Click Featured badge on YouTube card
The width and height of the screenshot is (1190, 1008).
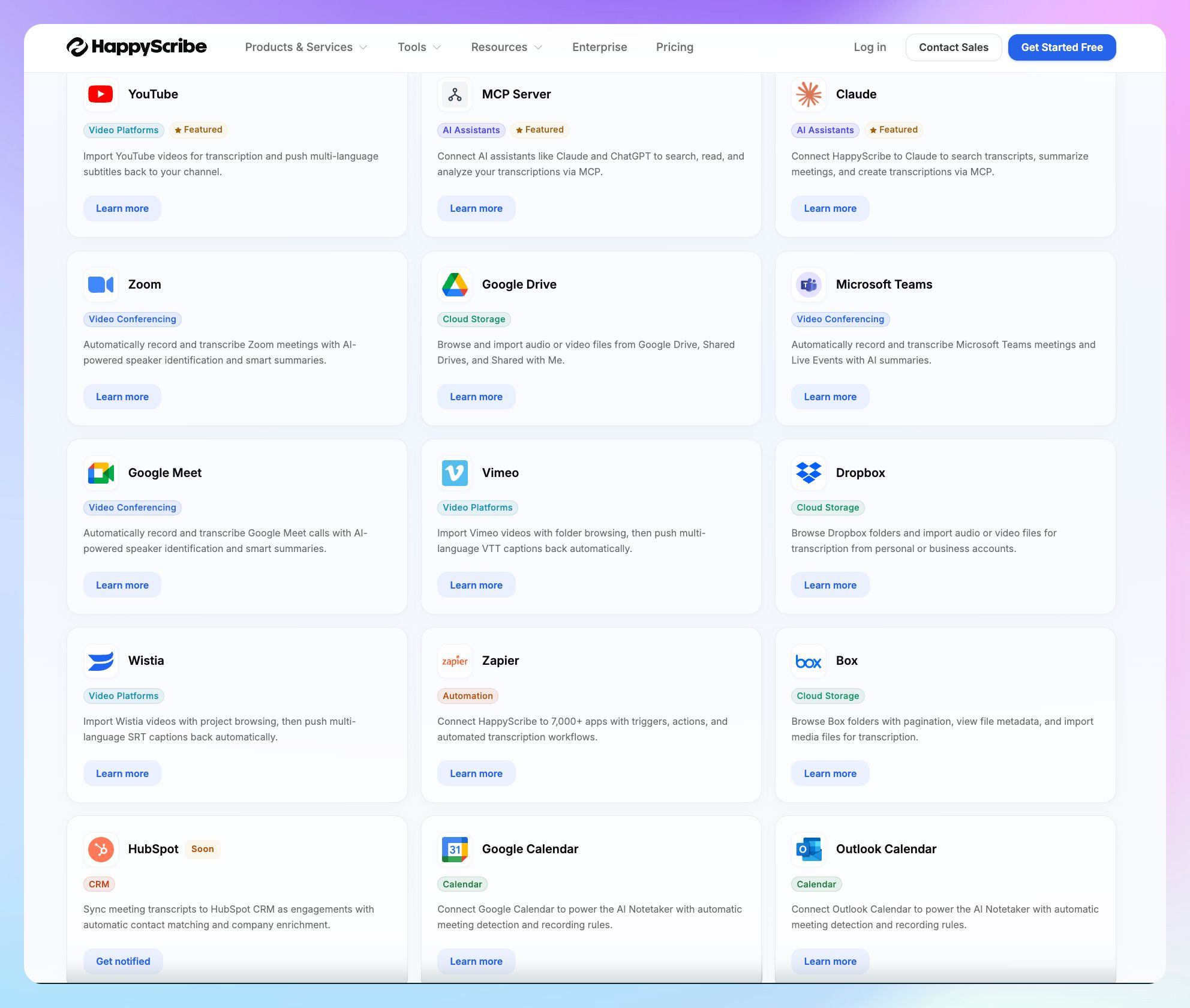coord(199,130)
